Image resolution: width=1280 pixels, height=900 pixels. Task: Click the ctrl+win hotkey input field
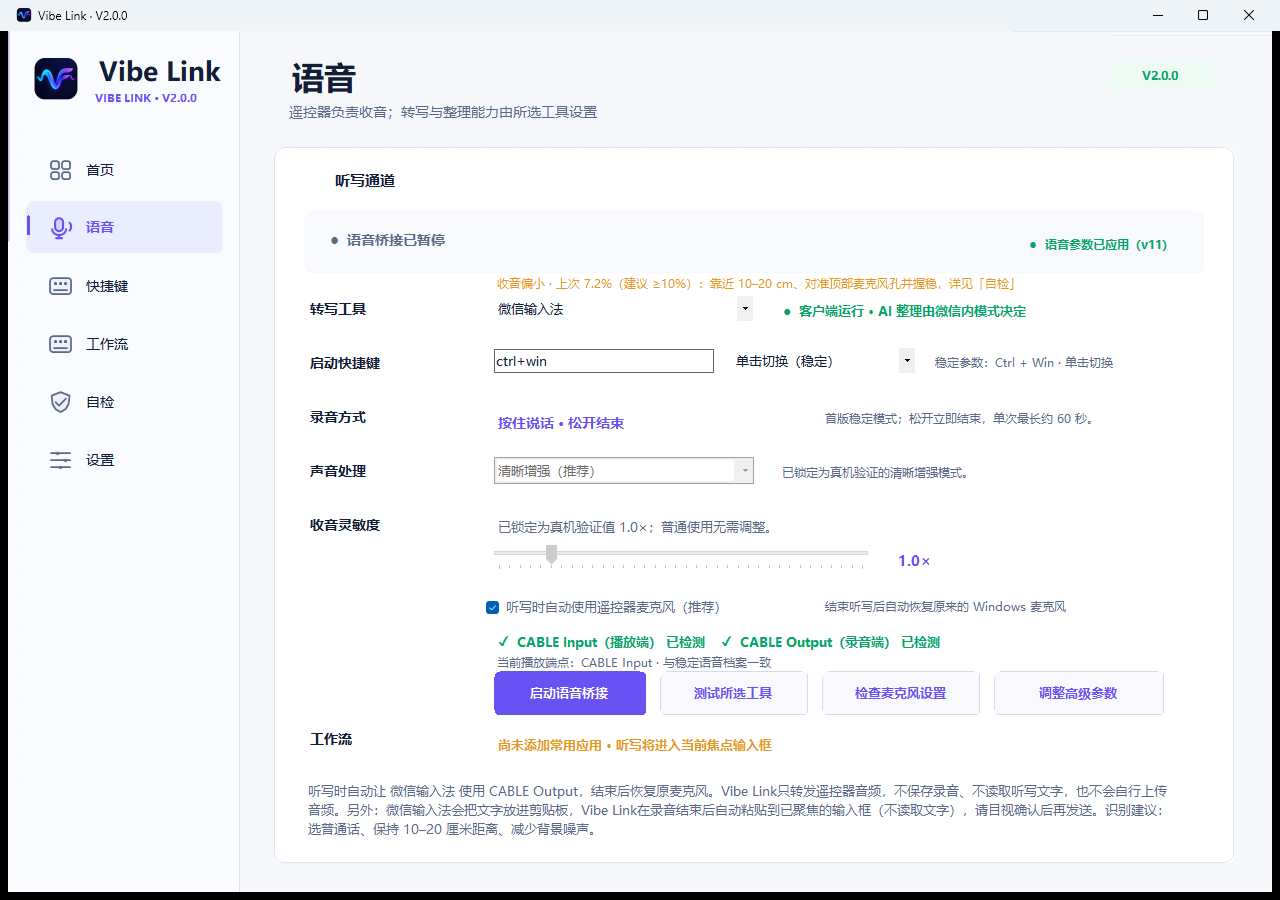(604, 361)
